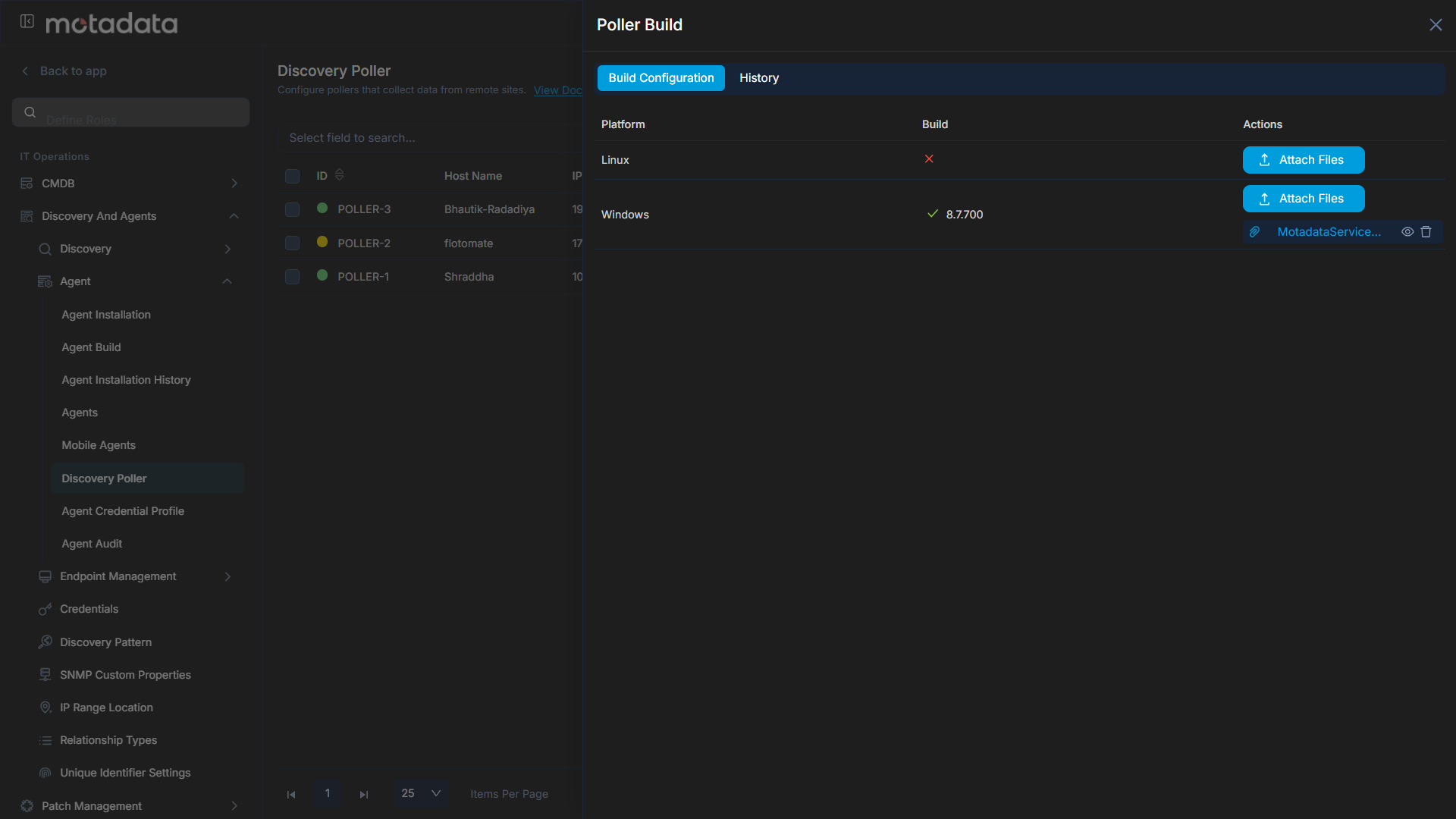Open the MotadataService attachment link
Screen dimensions: 1456x819
(1329, 232)
